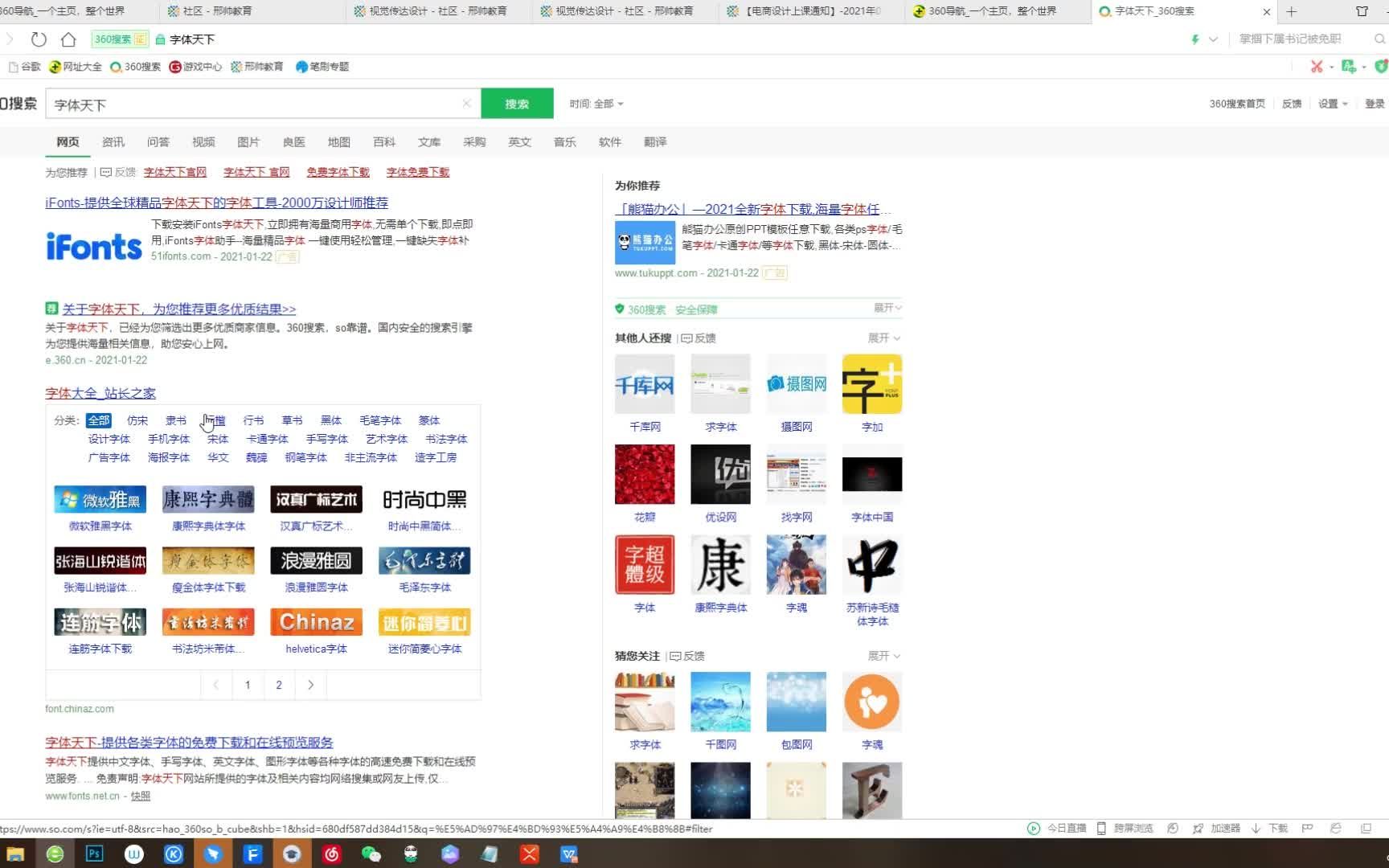Expand the 其他人还搜 section with 展开

click(x=884, y=338)
